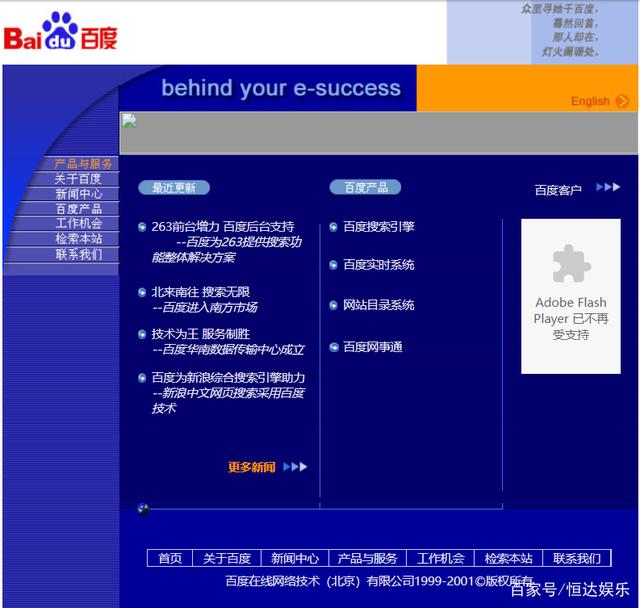Click the bullet icon beside 百度网事通
The height and width of the screenshot is (608, 640).
pyautogui.click(x=334, y=347)
